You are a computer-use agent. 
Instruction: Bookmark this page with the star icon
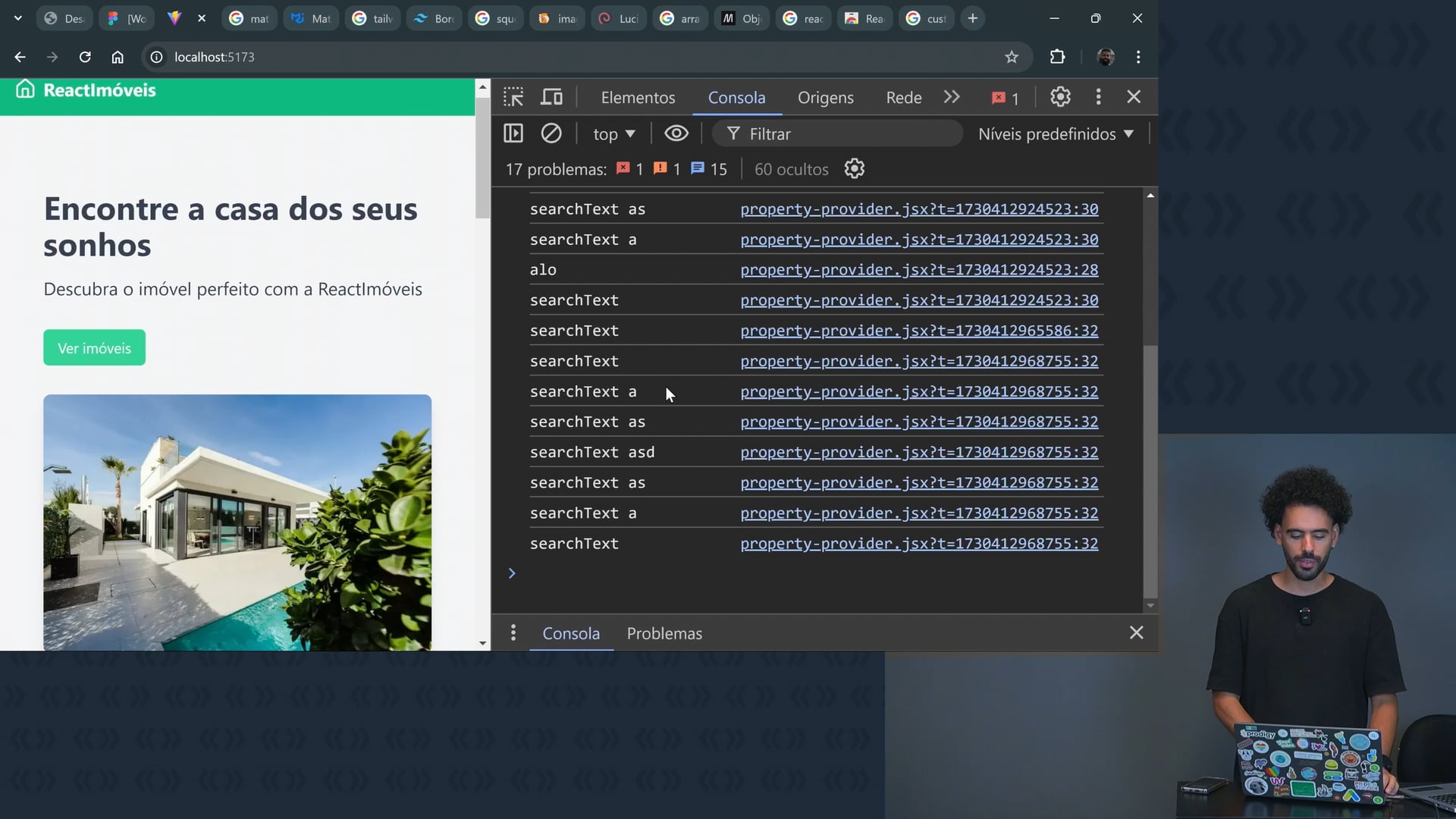(x=1012, y=57)
